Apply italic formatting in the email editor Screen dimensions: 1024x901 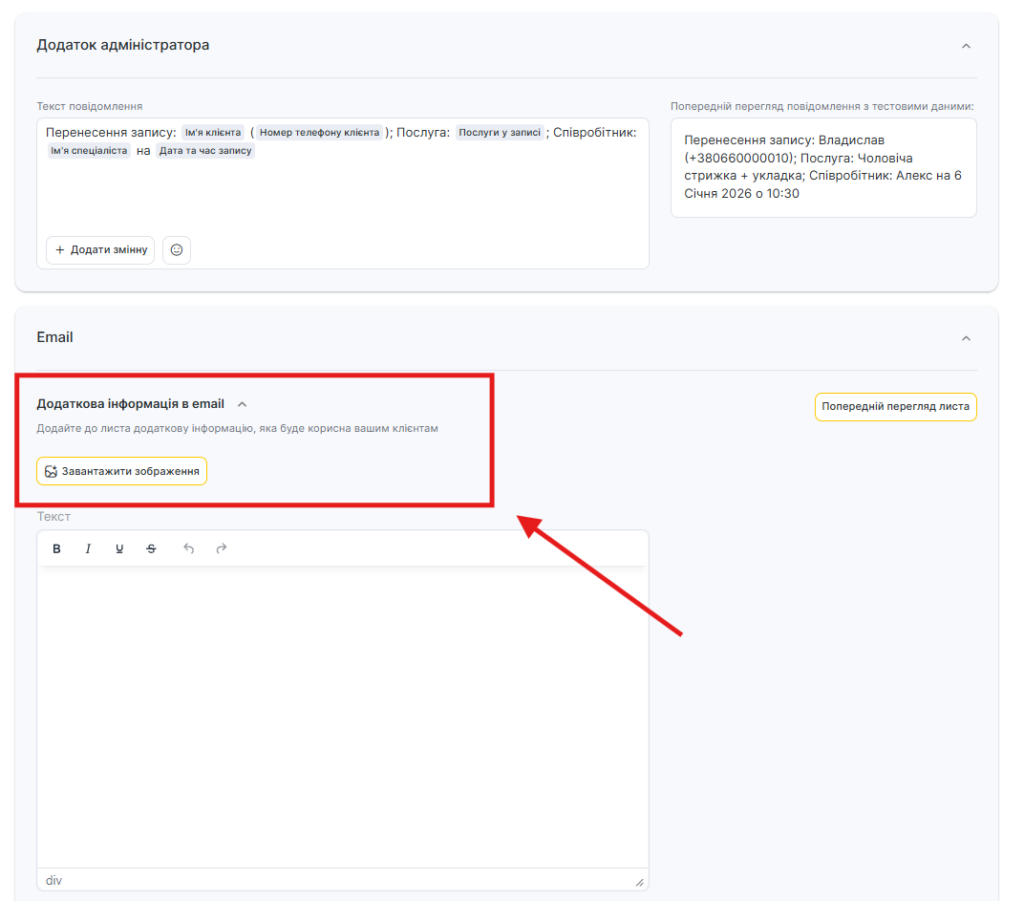88,549
